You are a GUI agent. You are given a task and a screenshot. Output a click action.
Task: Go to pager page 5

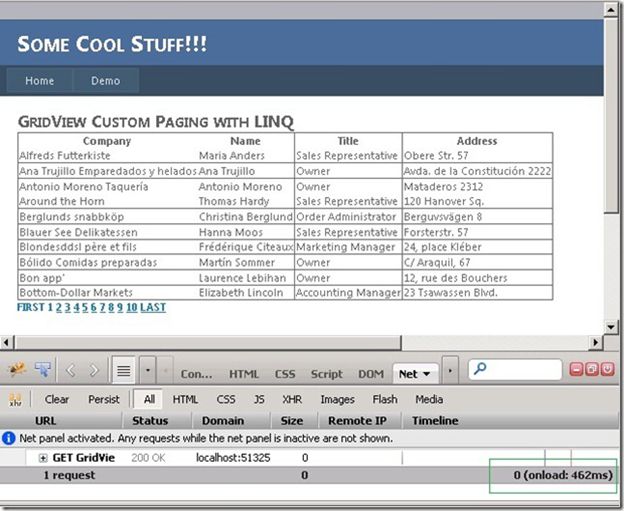[85, 307]
